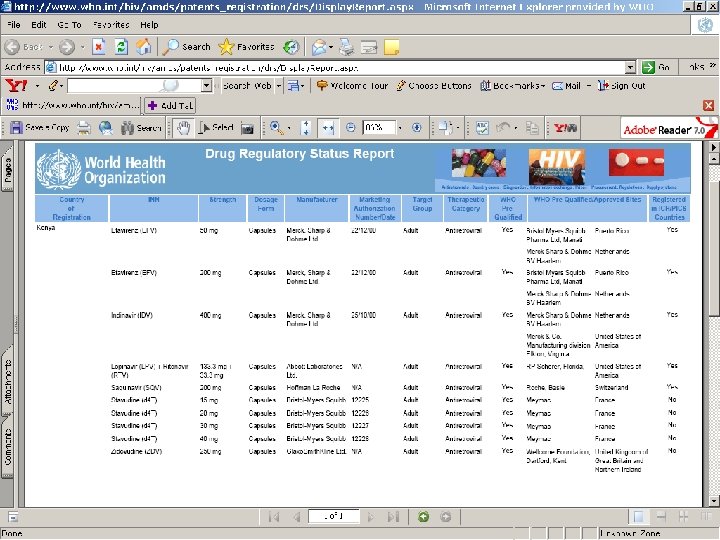720x540 pixels.
Task: Click the IE Home icon
Action: pos(144,47)
